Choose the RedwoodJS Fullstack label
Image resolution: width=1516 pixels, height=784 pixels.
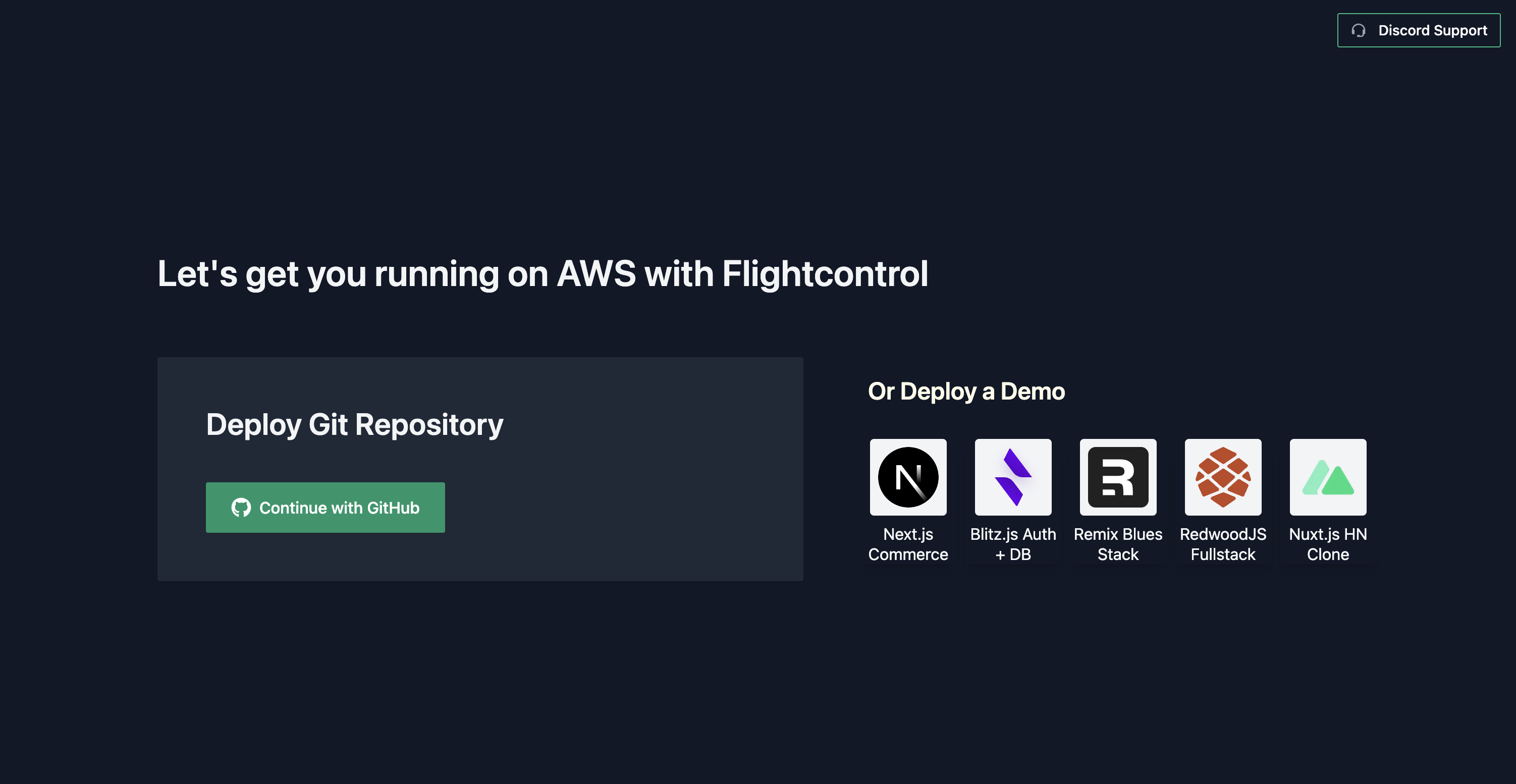[1223, 544]
